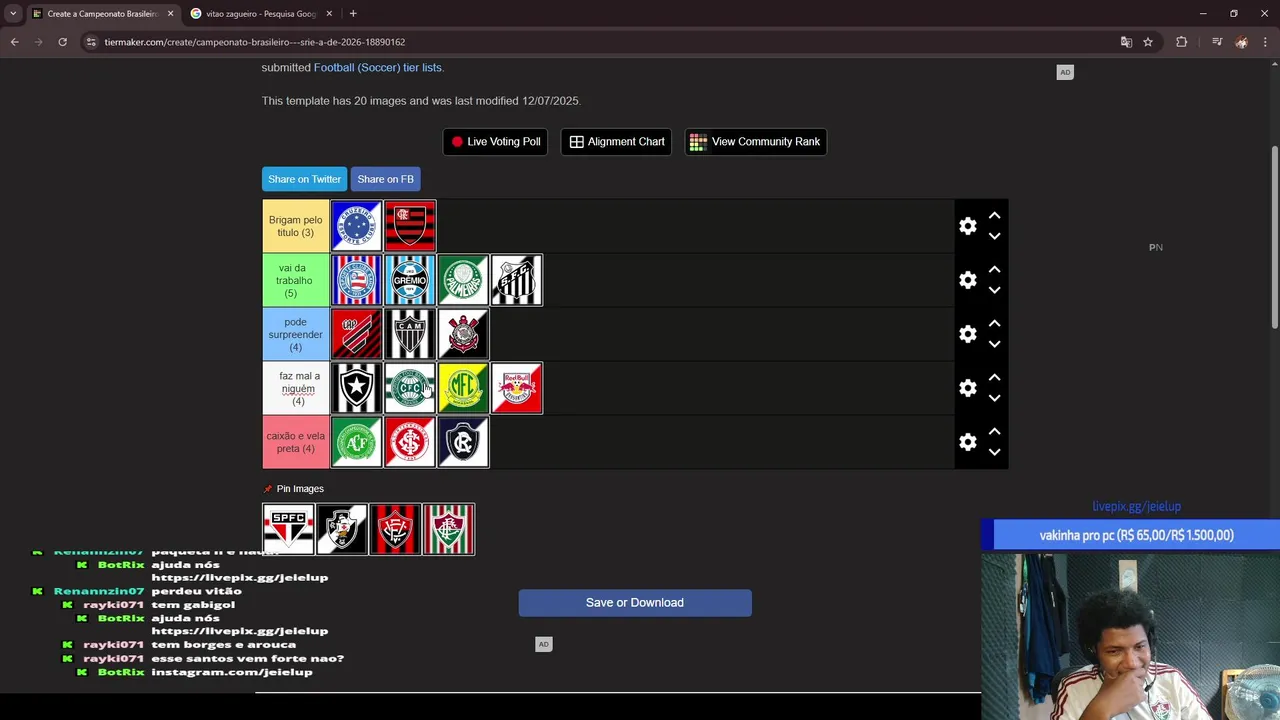Select the Cruzeiro logo in the top tier

tap(356, 226)
